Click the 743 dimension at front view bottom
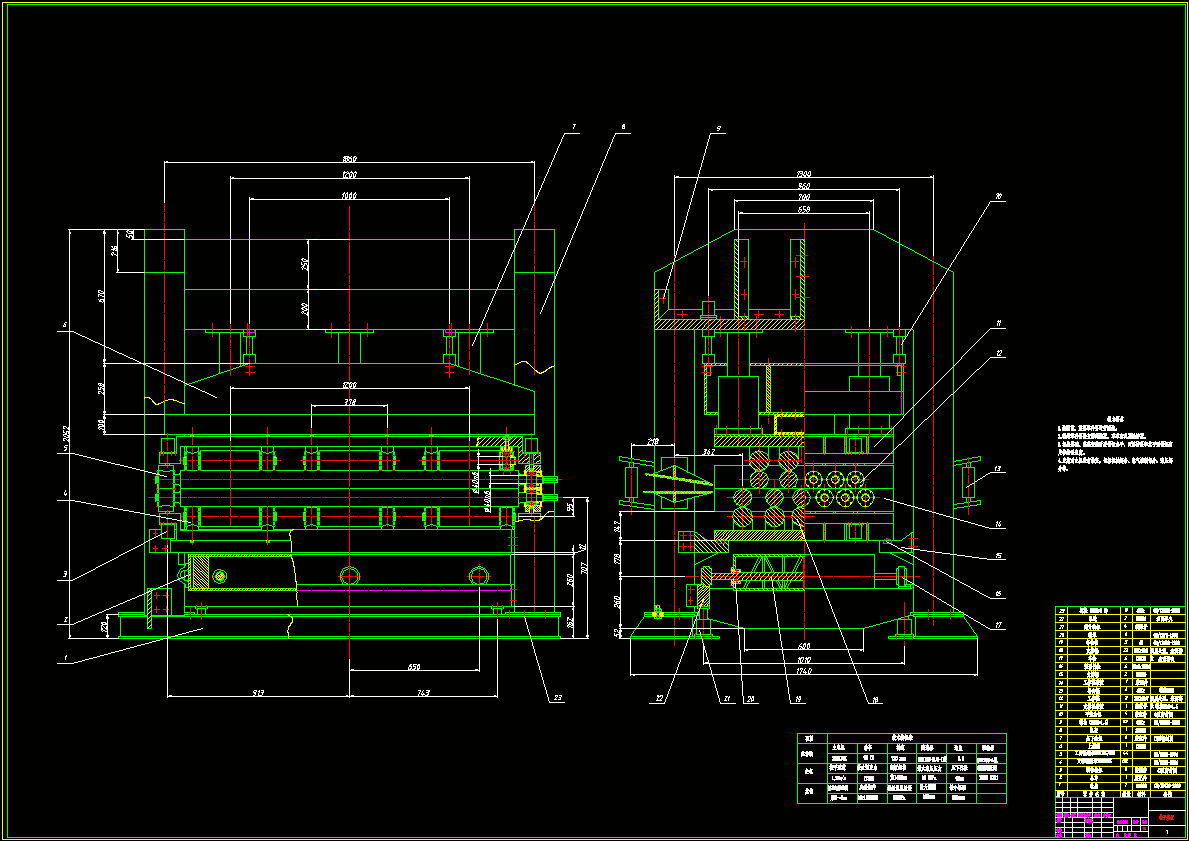1189x841 pixels. pos(423,692)
